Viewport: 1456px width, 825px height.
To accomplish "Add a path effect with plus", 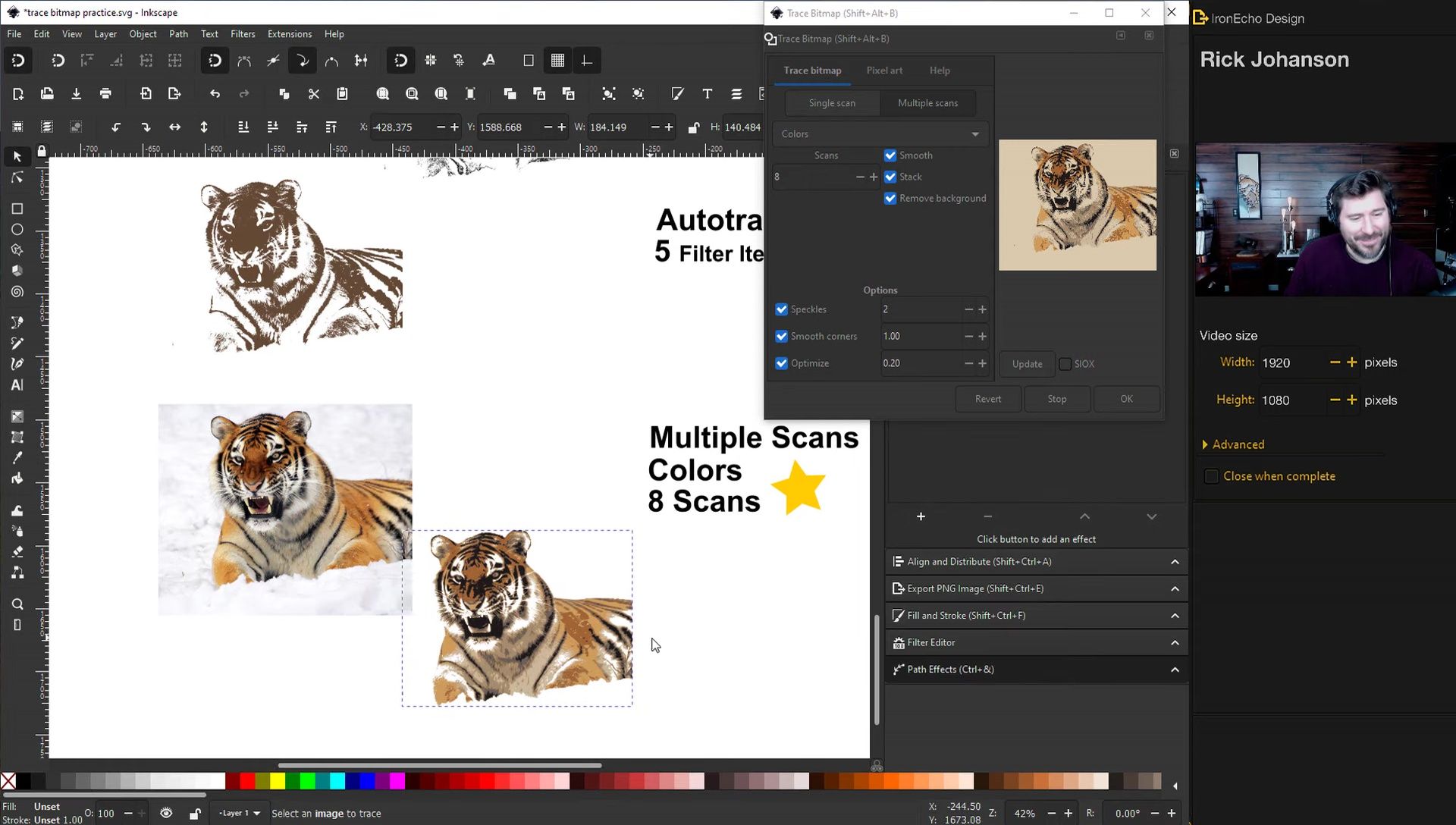I will pyautogui.click(x=921, y=516).
